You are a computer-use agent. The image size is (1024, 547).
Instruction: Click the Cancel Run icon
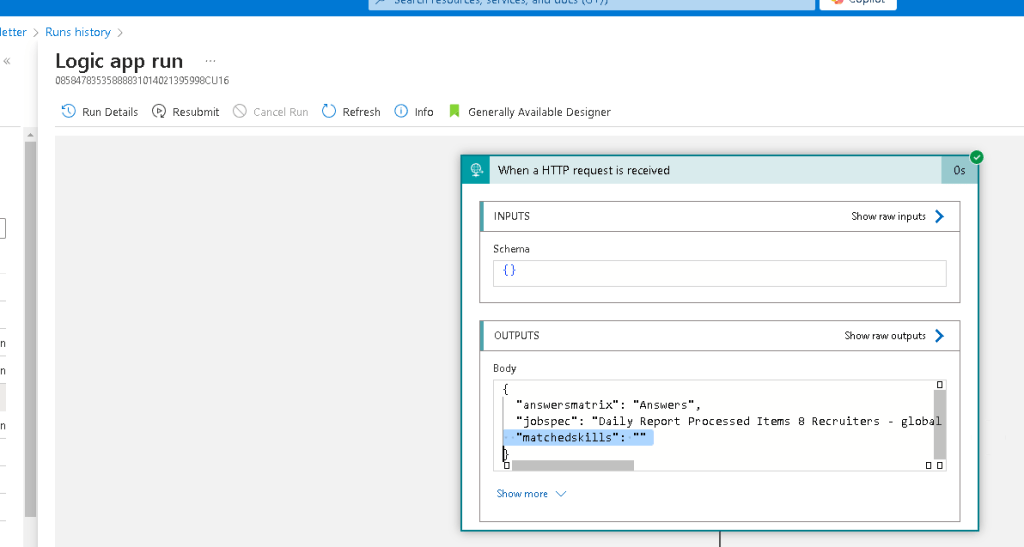(240, 111)
